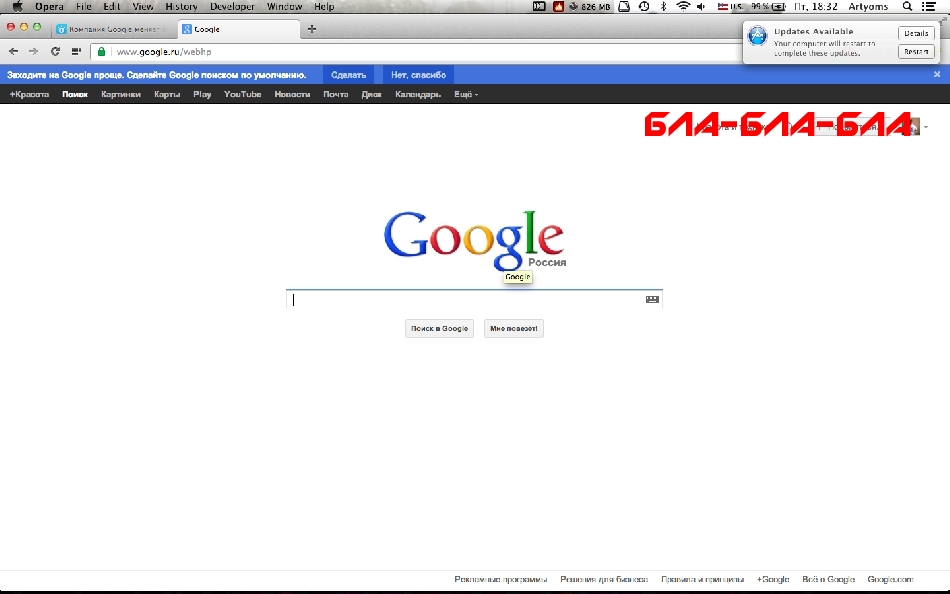The width and height of the screenshot is (950, 594).
Task: Select the Google tab
Action: coord(239,29)
